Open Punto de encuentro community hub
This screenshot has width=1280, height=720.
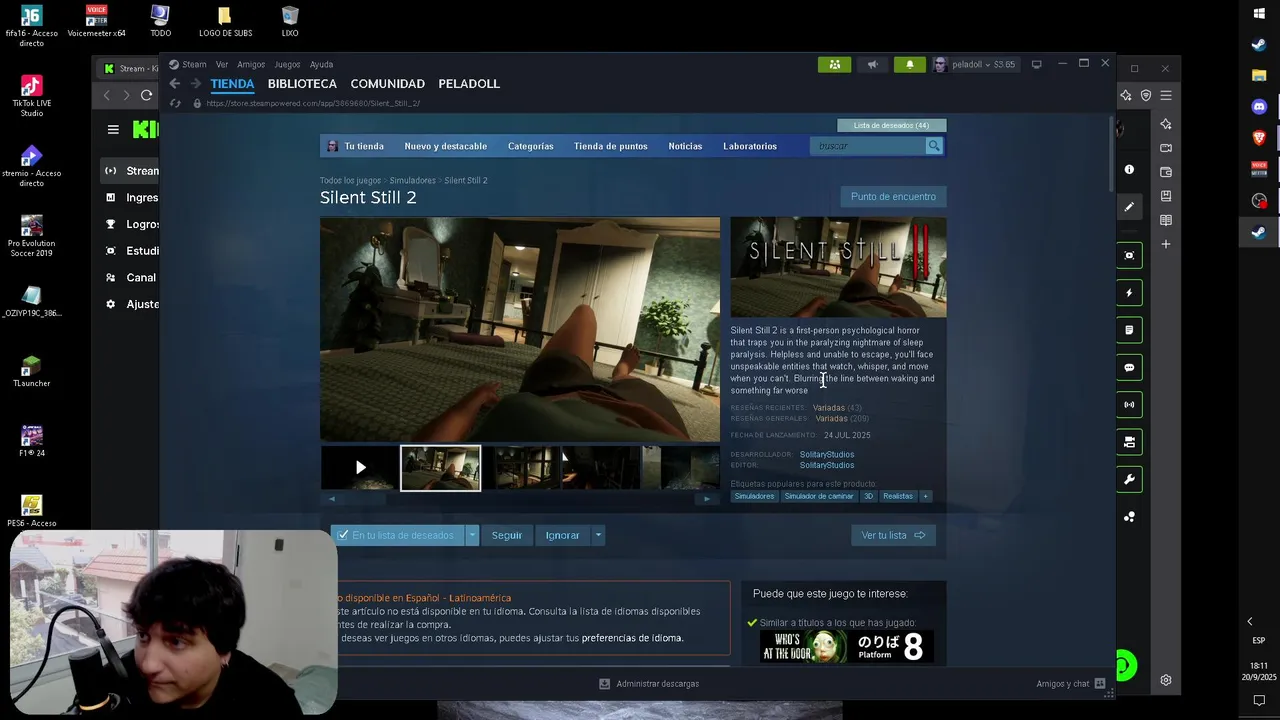tap(893, 197)
